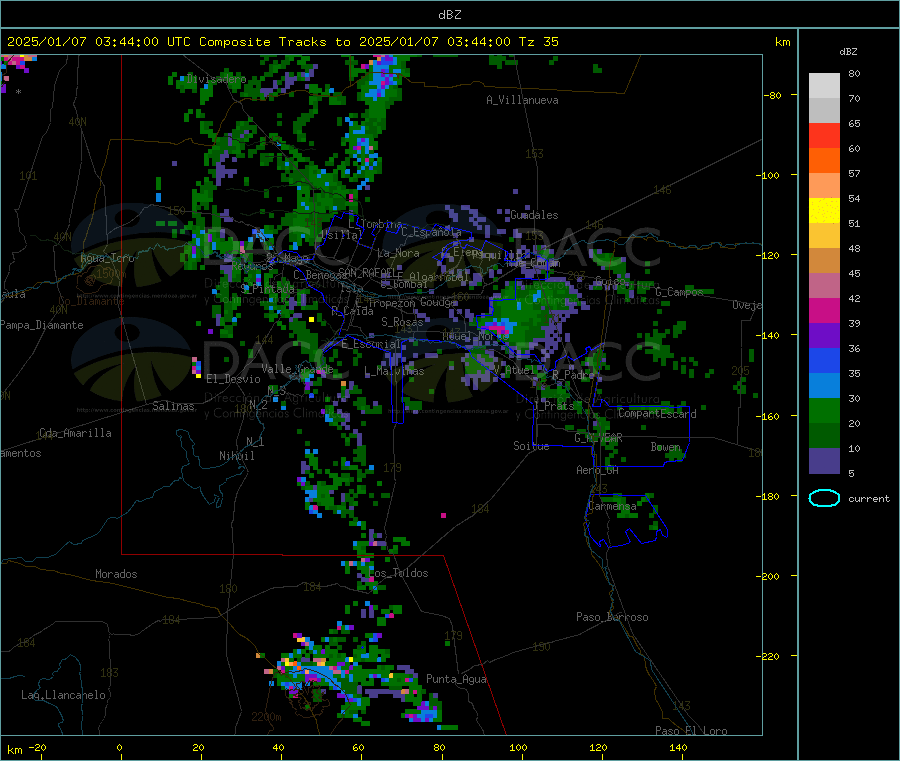
Task: Click the La_Nora place label
Action: [x=398, y=253]
